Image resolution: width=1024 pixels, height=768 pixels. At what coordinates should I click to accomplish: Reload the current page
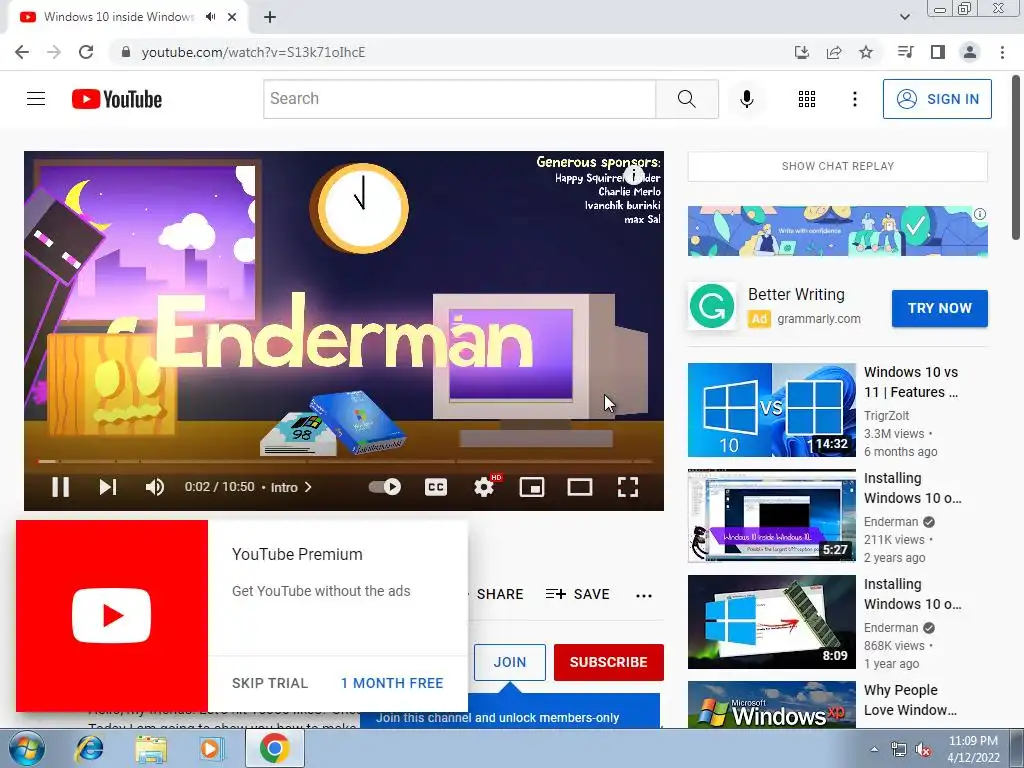pyautogui.click(x=86, y=52)
